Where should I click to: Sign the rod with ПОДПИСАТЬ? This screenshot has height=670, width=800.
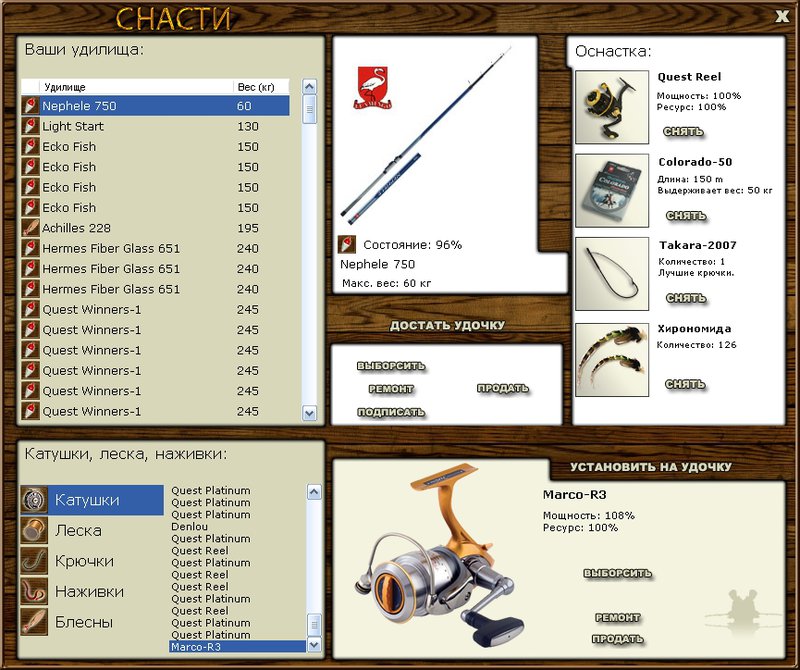[x=391, y=412]
